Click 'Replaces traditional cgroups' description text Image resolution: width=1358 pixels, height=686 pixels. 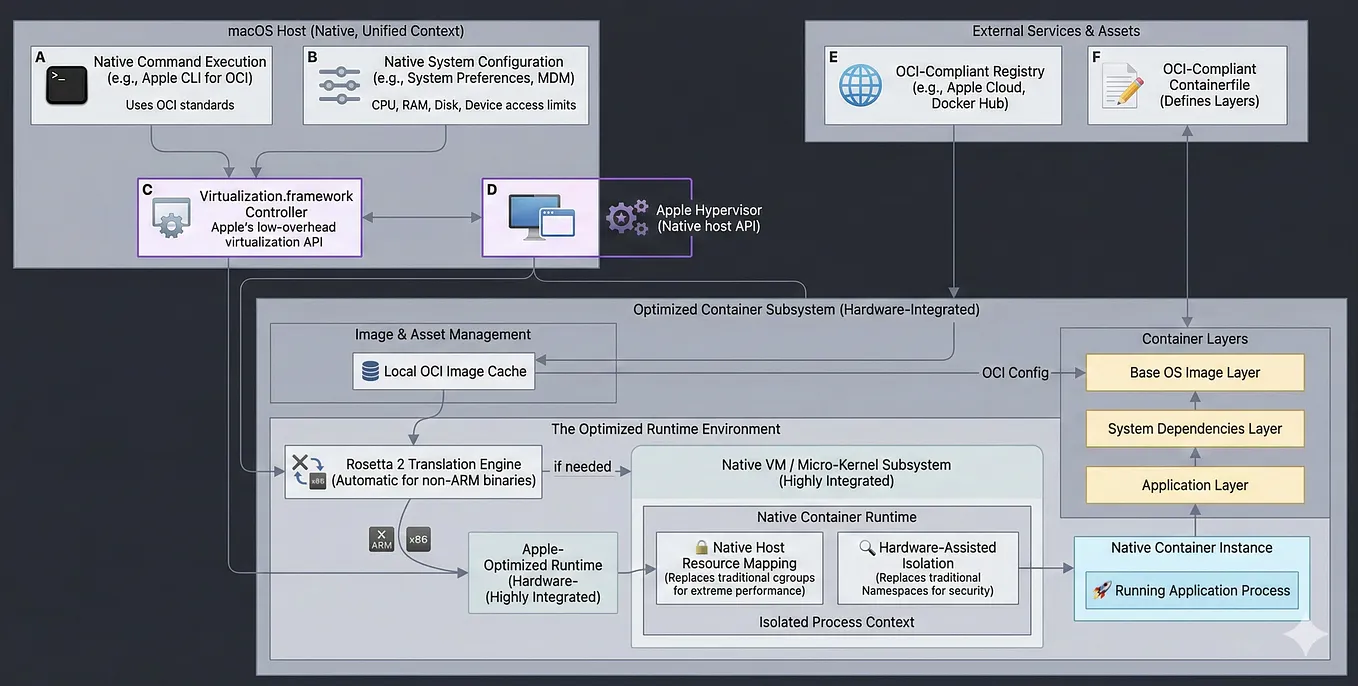click(740, 584)
